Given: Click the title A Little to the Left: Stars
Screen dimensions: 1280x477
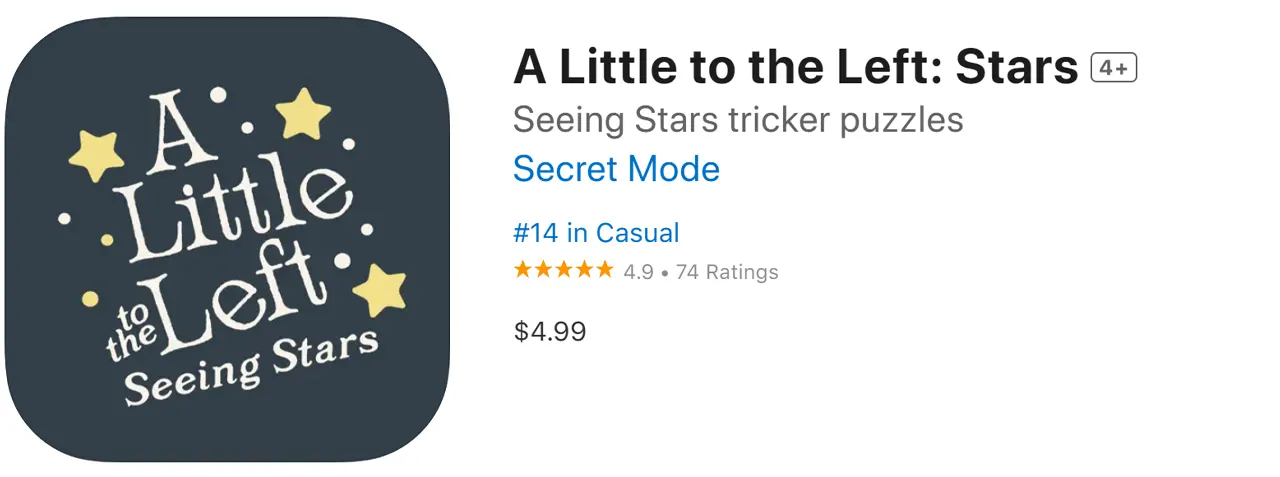Looking at the screenshot, I should [x=796, y=68].
